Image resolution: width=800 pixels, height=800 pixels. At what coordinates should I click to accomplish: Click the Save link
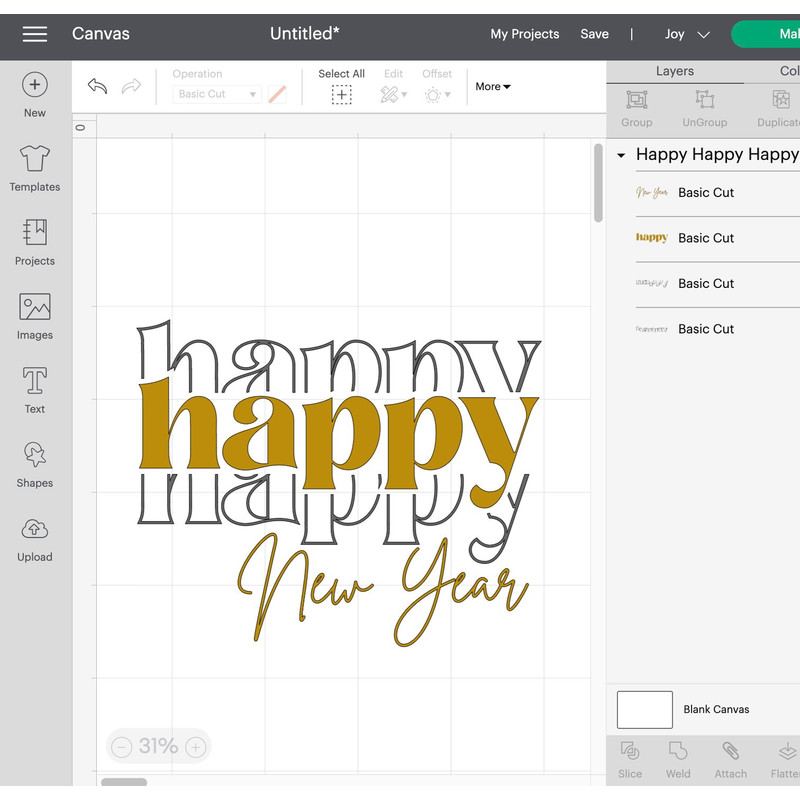click(x=594, y=33)
